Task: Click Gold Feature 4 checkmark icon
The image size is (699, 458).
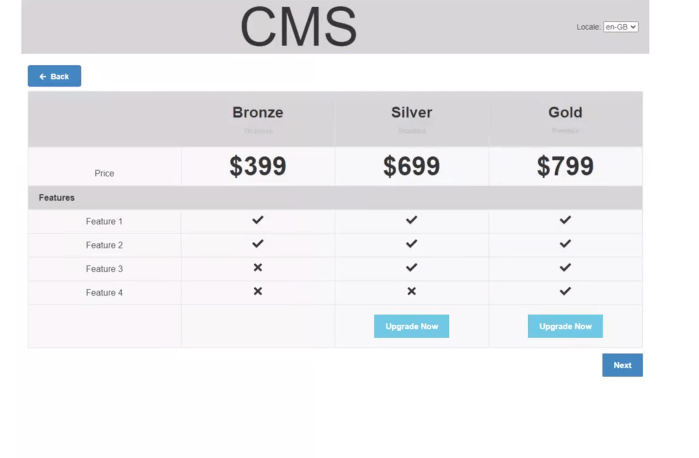Action: coord(565,292)
